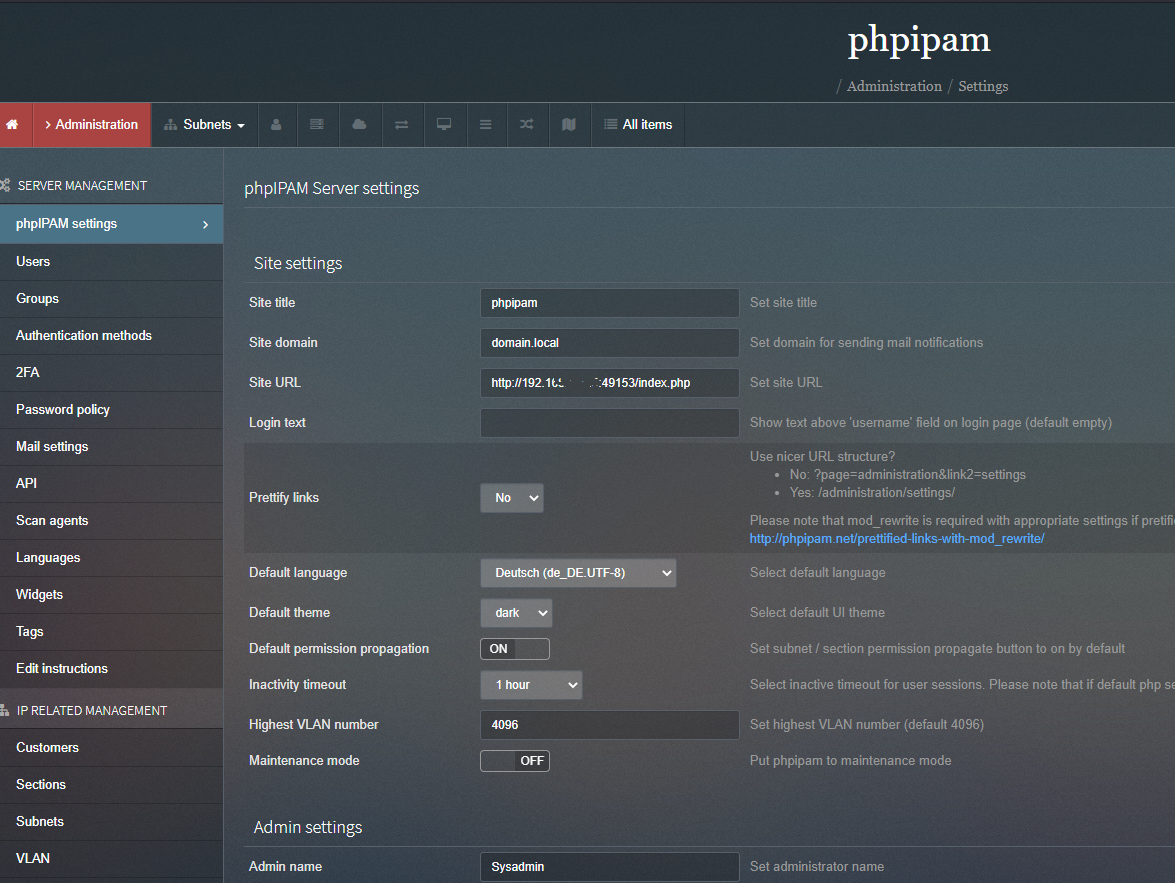Screen dimensions: 1175x883
Task: Focus the Admin name input field
Action: coord(609,867)
